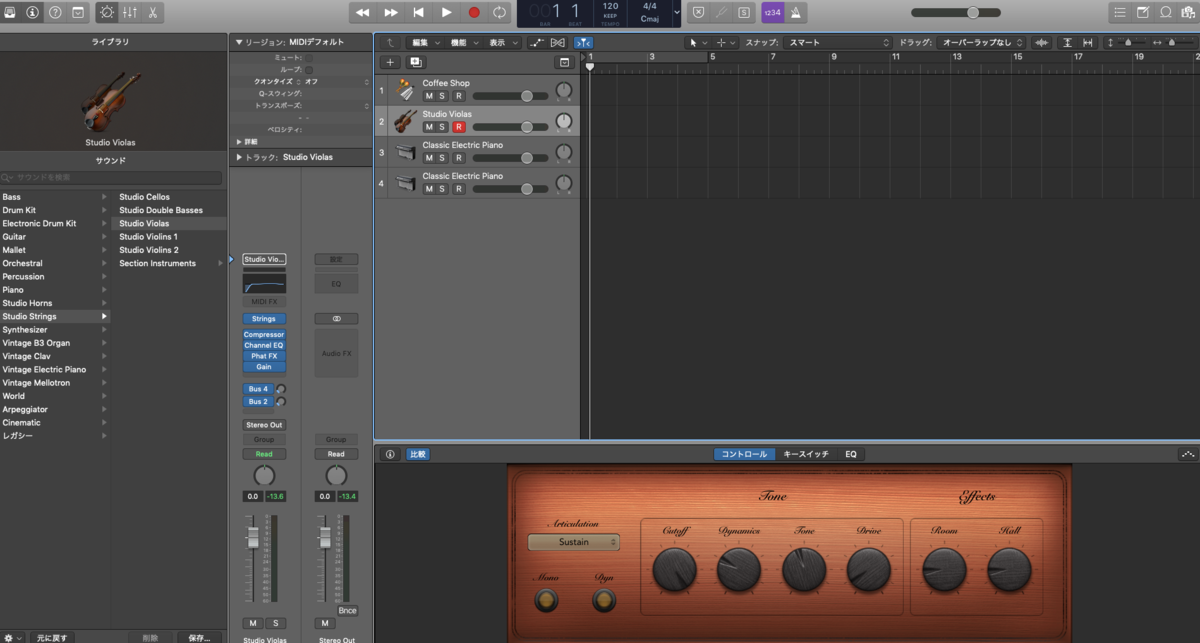
Task: Open the 機能 menu in the Tracks area
Action: point(464,43)
